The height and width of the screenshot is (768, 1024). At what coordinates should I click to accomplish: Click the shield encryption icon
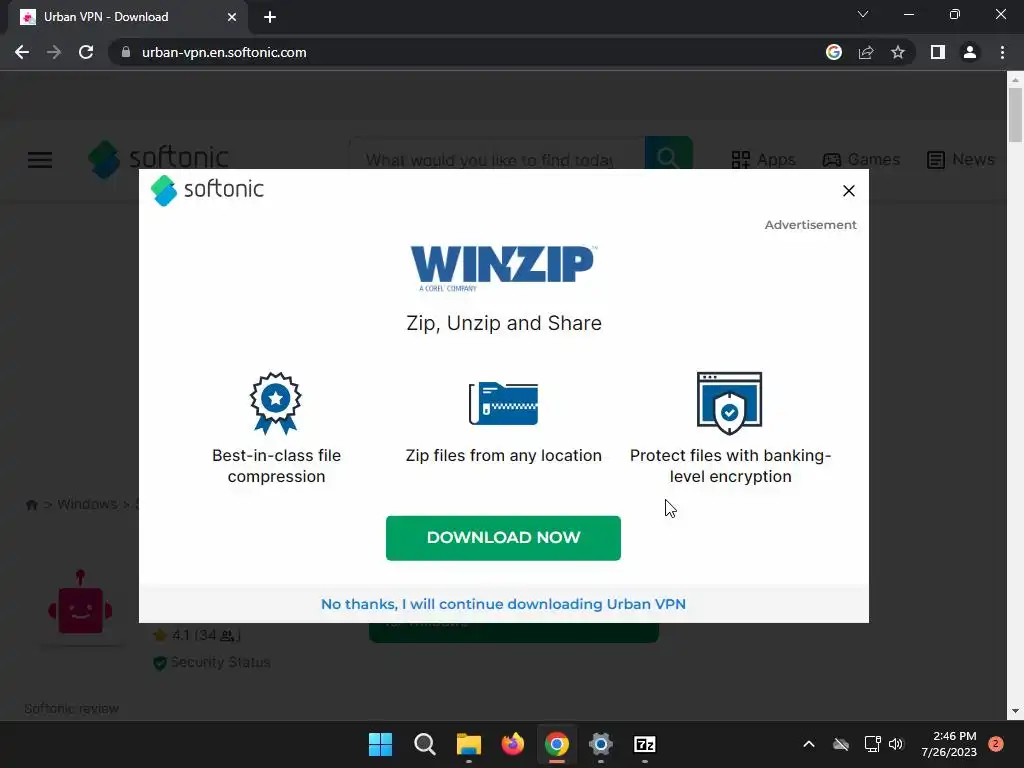coord(729,403)
